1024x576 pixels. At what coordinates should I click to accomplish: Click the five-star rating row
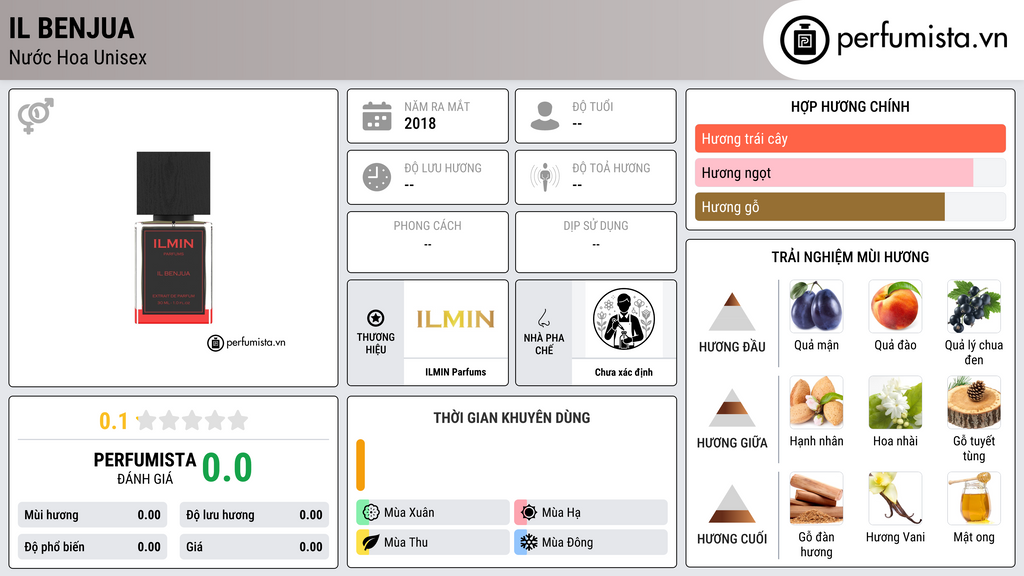(193, 420)
